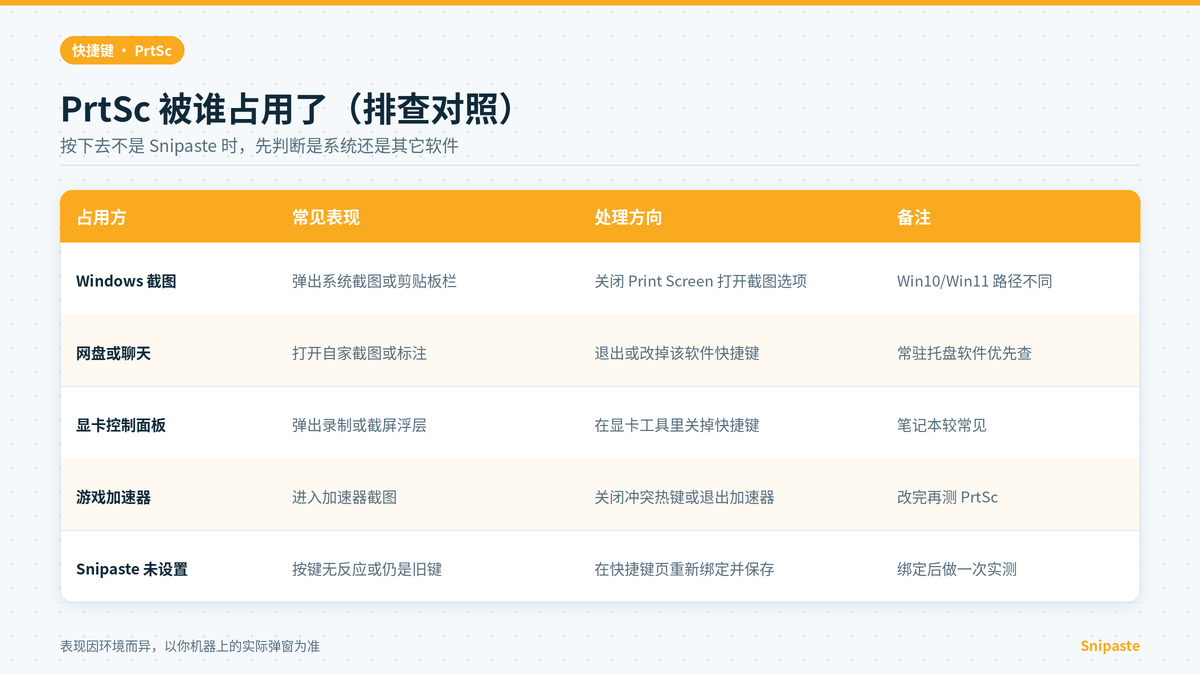Image resolution: width=1200 pixels, height=675 pixels.
Task: Click cell 在快捷键页重新绑定并保存
Action: point(684,569)
